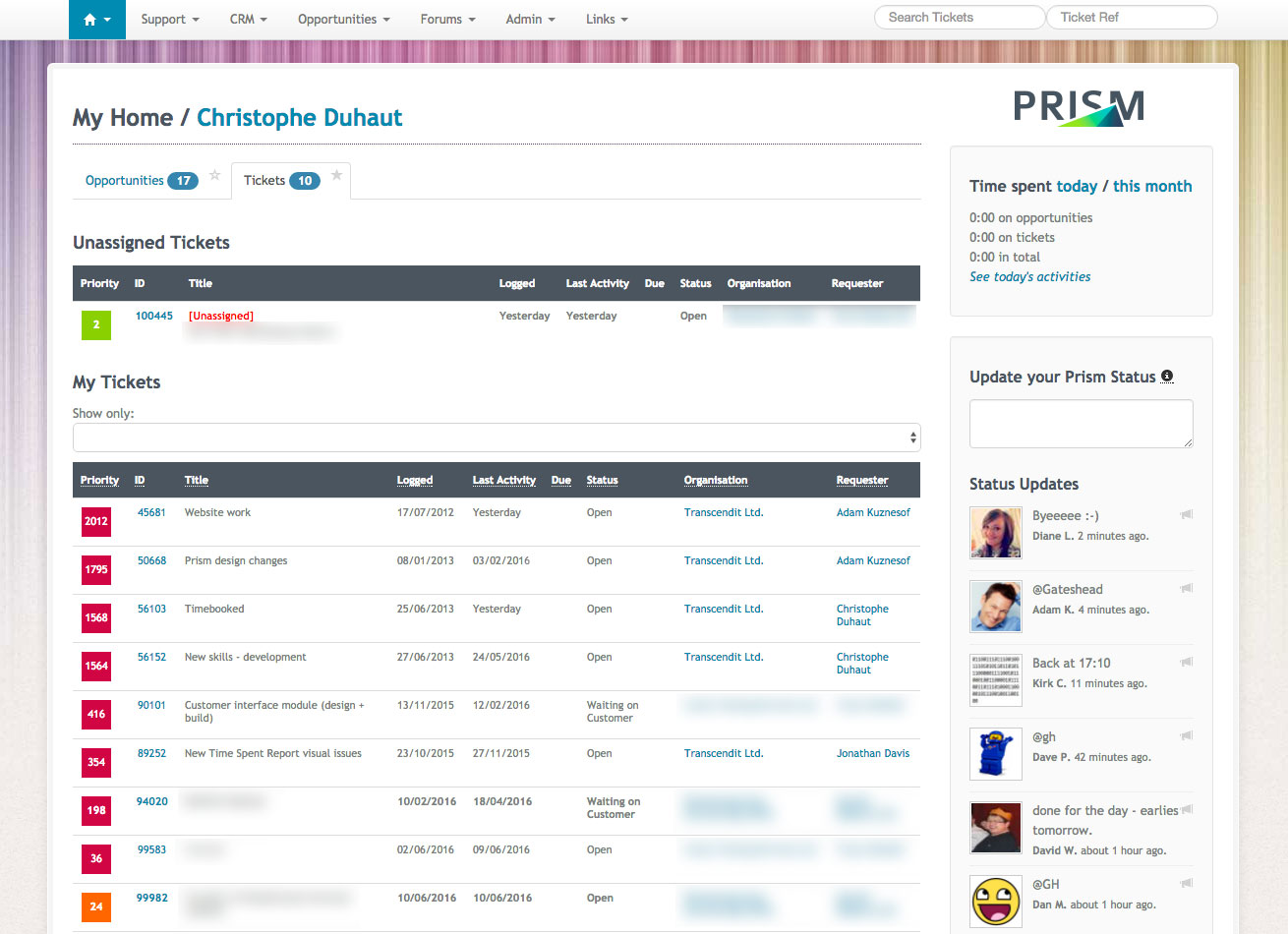Click megaphone icon on Diane L.'s status
Viewport: 1288px width, 934px height.
(x=1187, y=514)
